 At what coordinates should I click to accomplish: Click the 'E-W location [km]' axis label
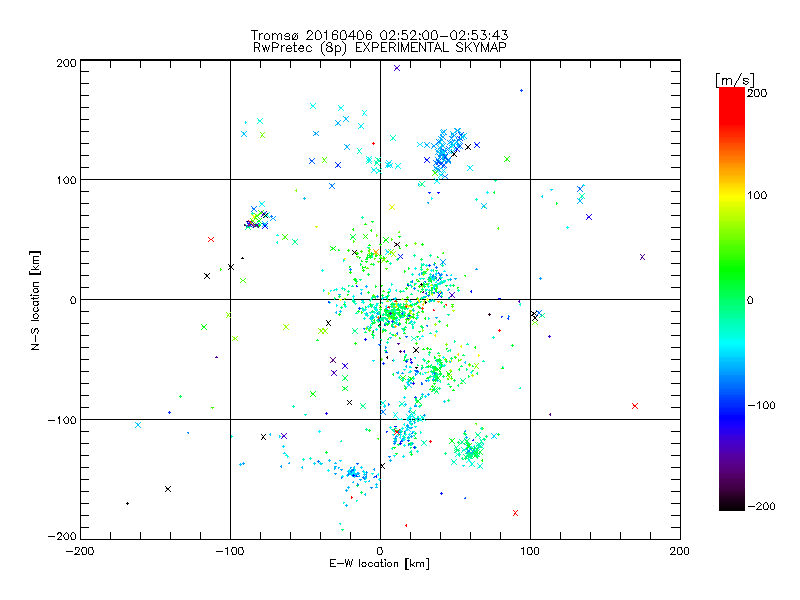click(x=379, y=564)
